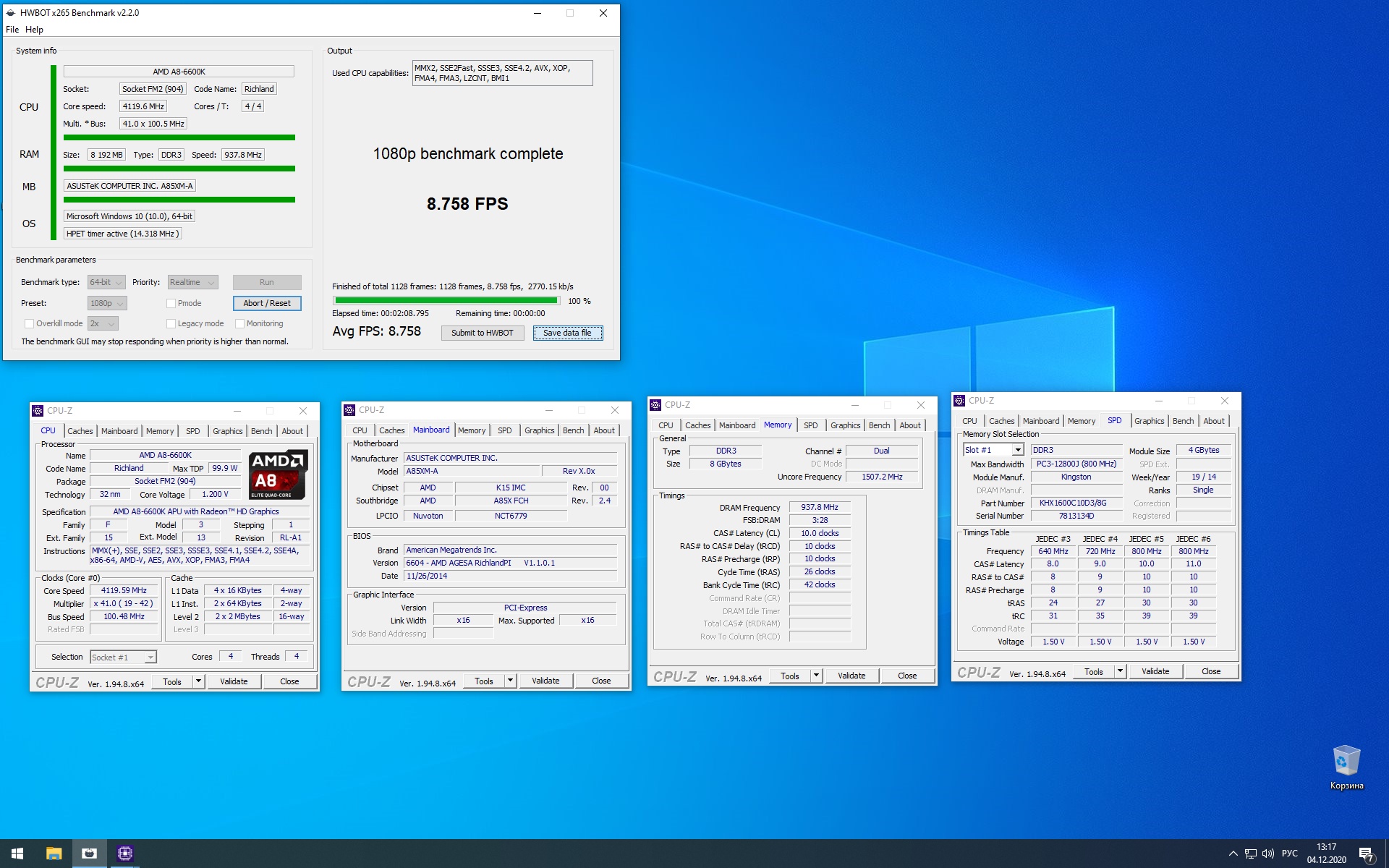Image resolution: width=1389 pixels, height=868 pixels.
Task: Open the Socket #1 selection dropdown
Action: coord(123,657)
